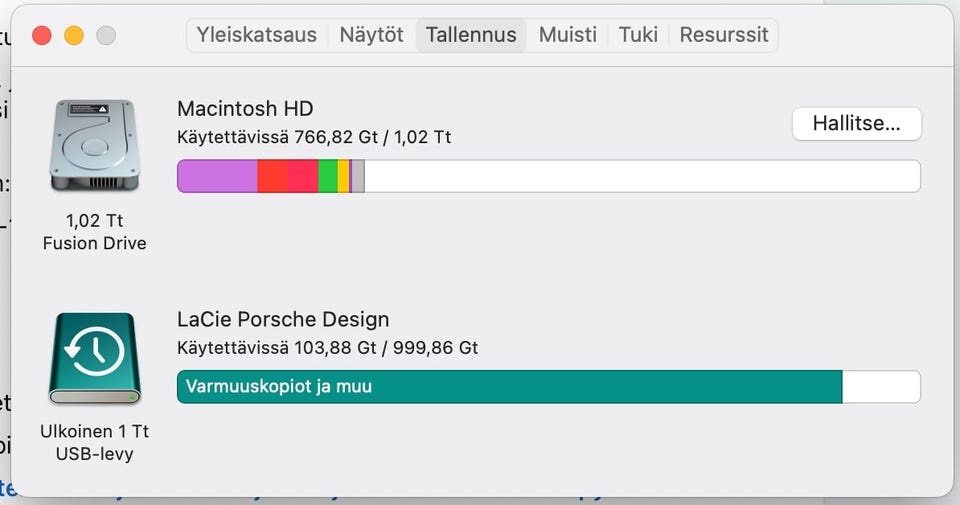Minimize the window with the yellow button

click(x=74, y=36)
